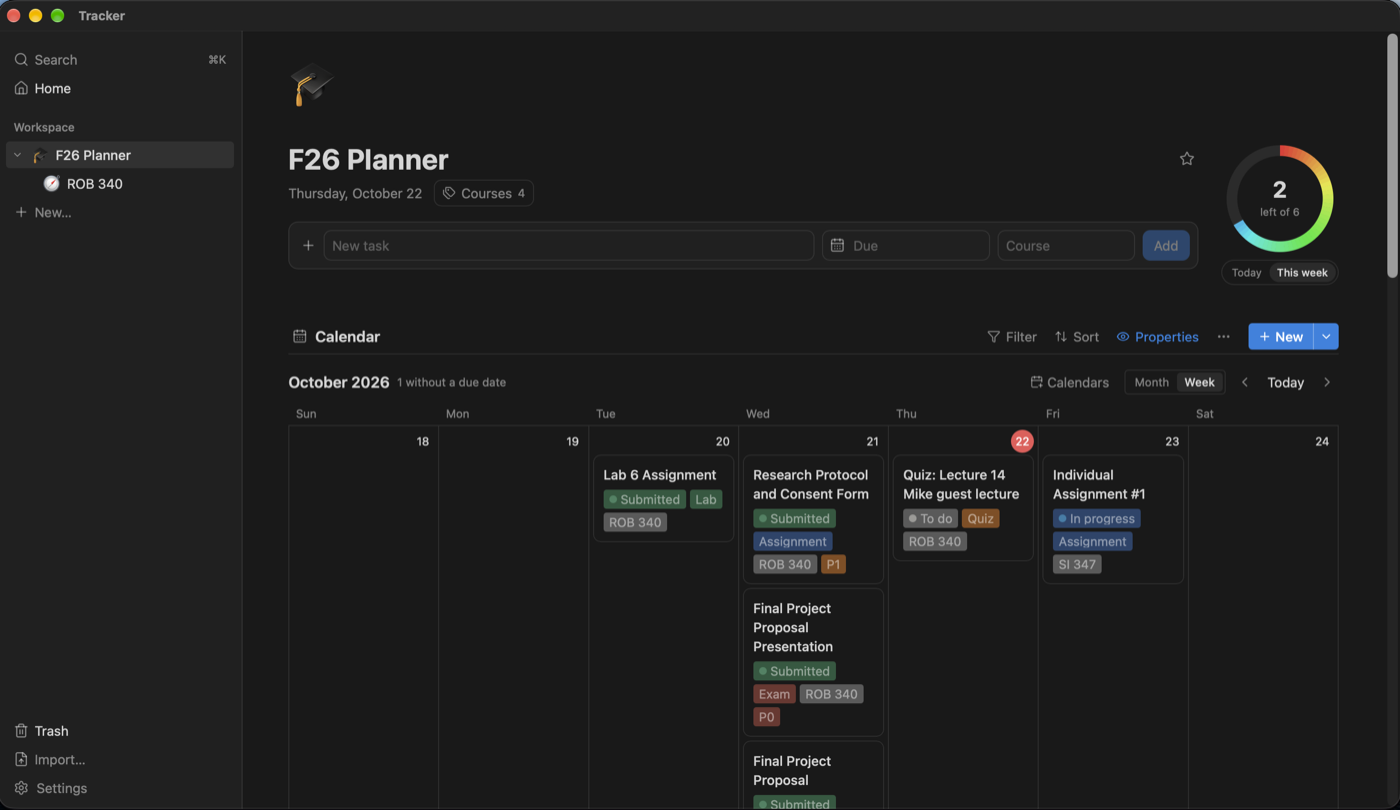Viewport: 1400px width, 810px height.
Task: Open Final Project Proposal Presentation card
Action: tap(813, 663)
